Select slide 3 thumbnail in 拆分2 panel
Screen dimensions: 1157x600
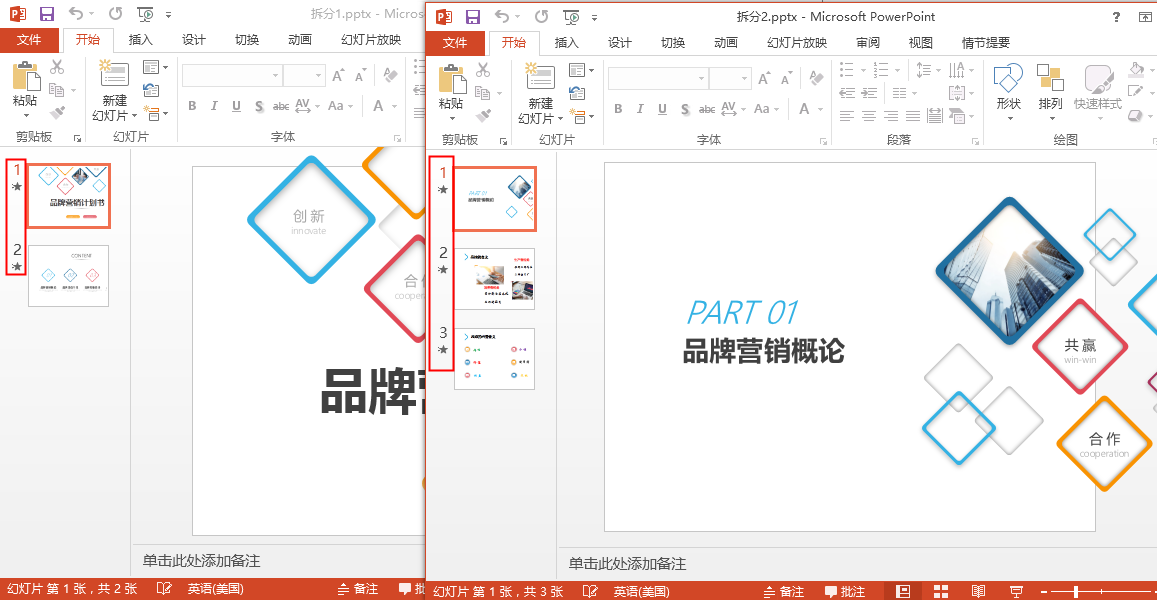[494, 359]
